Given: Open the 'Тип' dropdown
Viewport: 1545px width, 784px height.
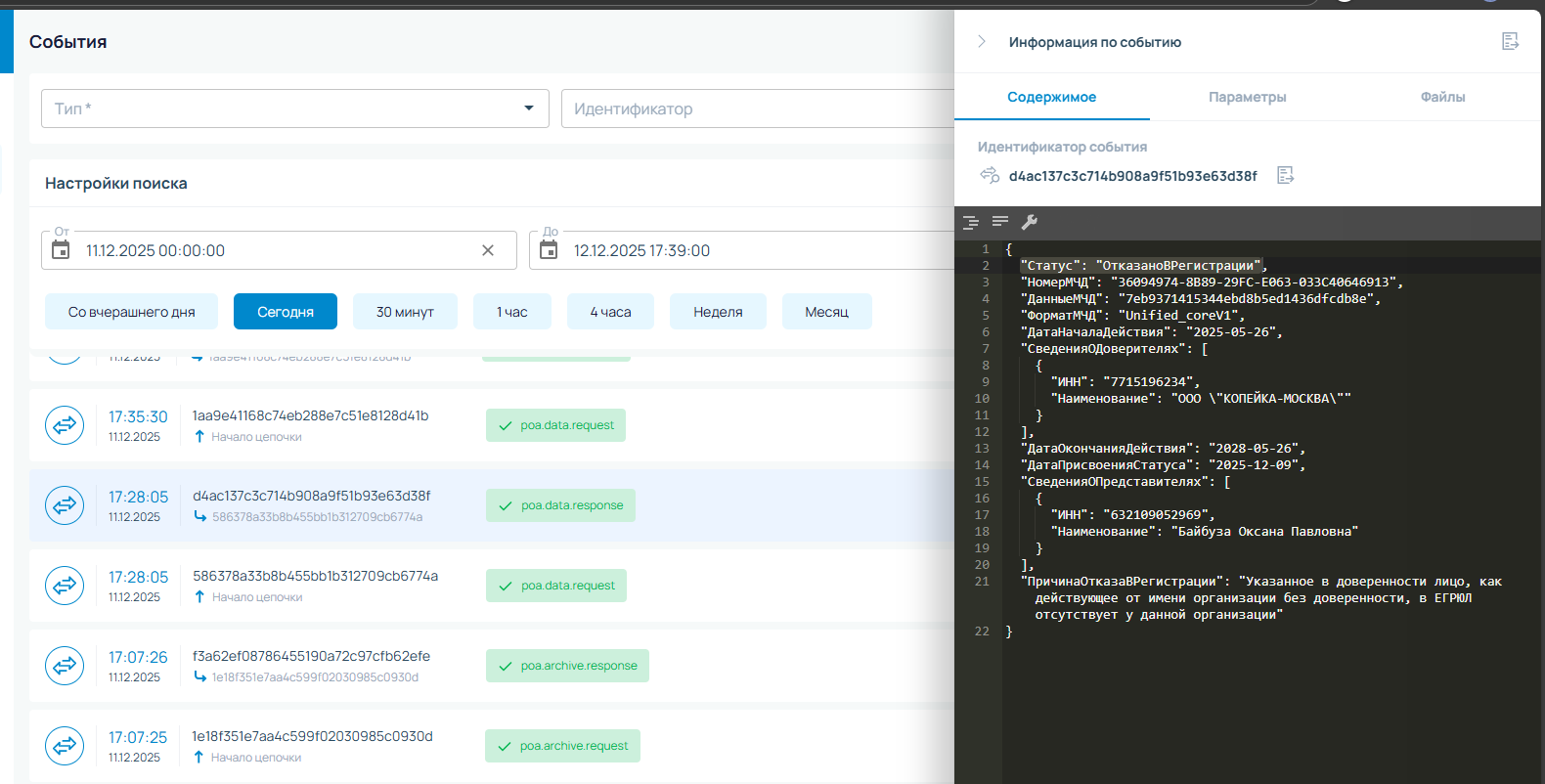Looking at the screenshot, I should pyautogui.click(x=294, y=109).
